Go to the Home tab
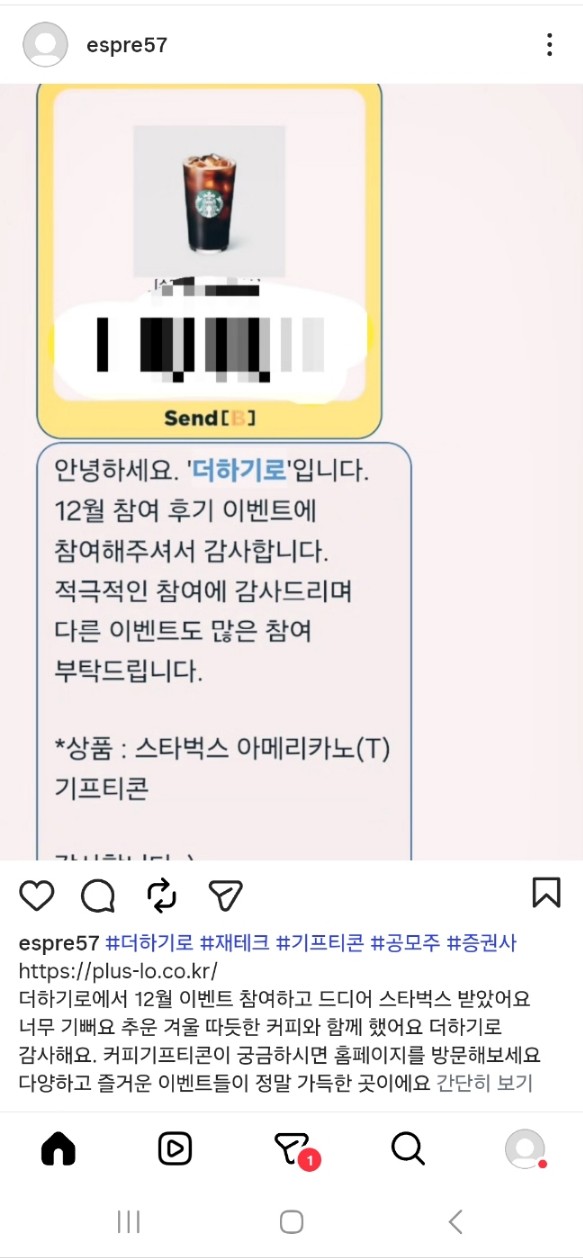The width and height of the screenshot is (583, 1258). point(58,1150)
